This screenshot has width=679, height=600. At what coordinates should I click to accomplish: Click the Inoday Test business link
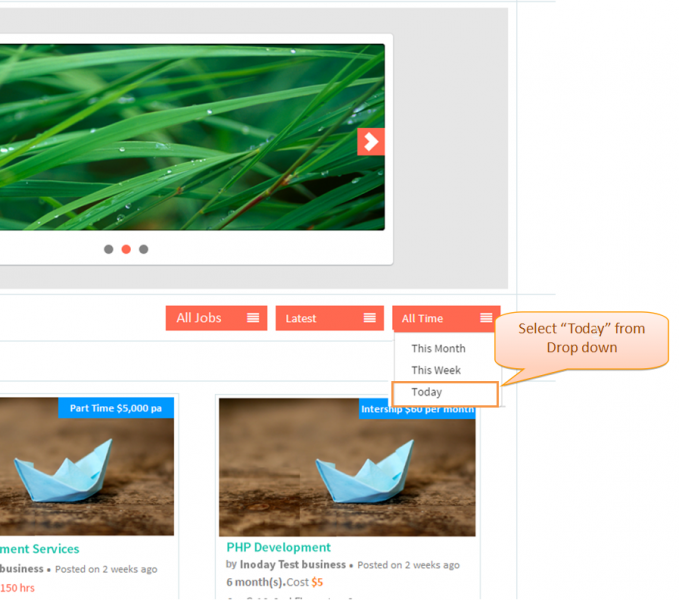coord(293,565)
